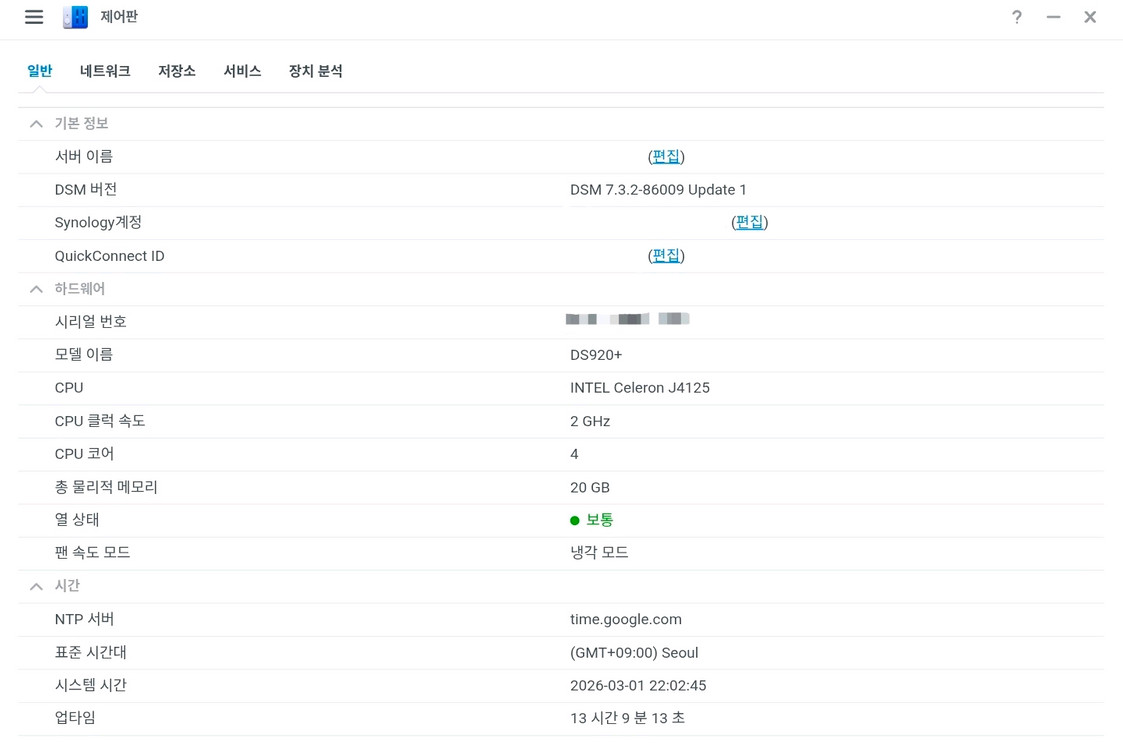The image size is (1123, 750).
Task: Select the 서비스 tab
Action: 242,71
